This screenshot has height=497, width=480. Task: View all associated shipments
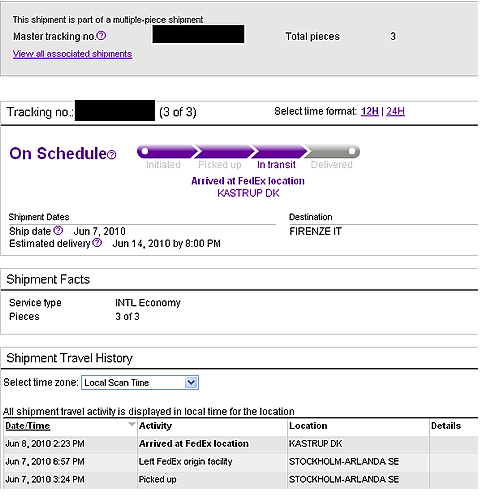[72, 54]
